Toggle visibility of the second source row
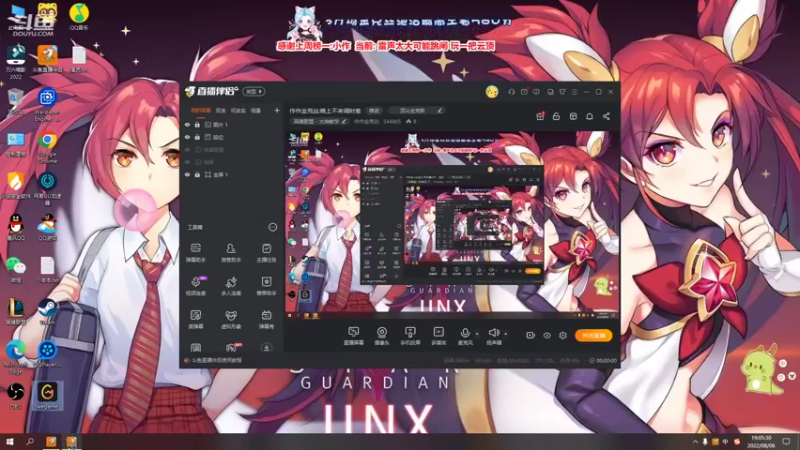800x450 pixels. click(x=187, y=137)
